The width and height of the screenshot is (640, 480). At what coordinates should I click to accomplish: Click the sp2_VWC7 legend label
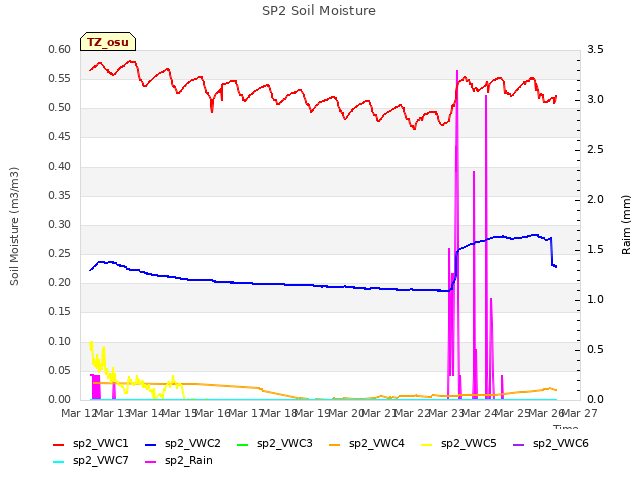coord(100,460)
